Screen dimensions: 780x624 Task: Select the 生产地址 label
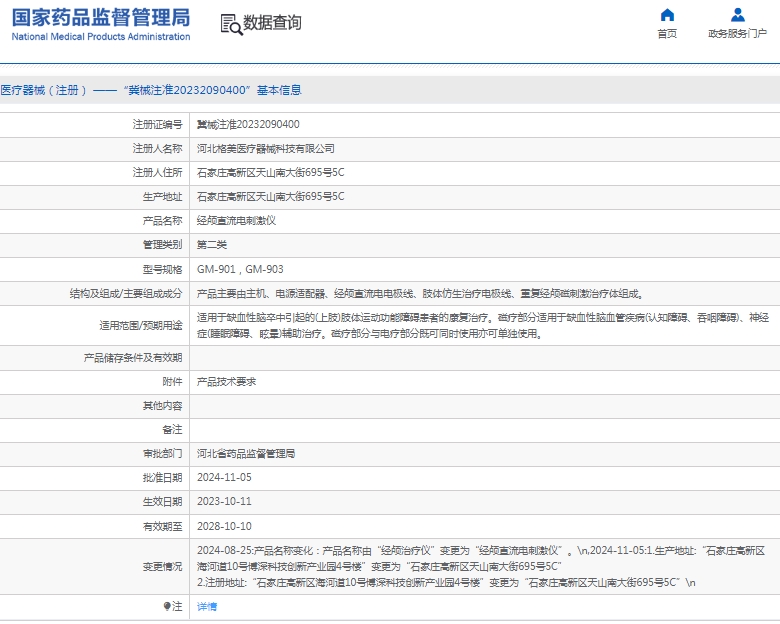163,197
